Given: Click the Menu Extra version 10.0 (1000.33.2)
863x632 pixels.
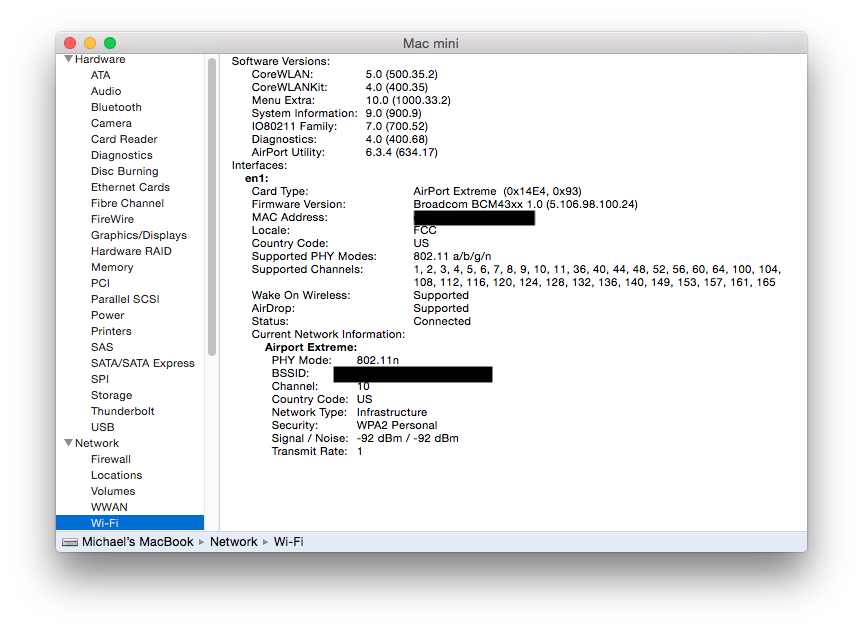Looking at the screenshot, I should point(408,100).
